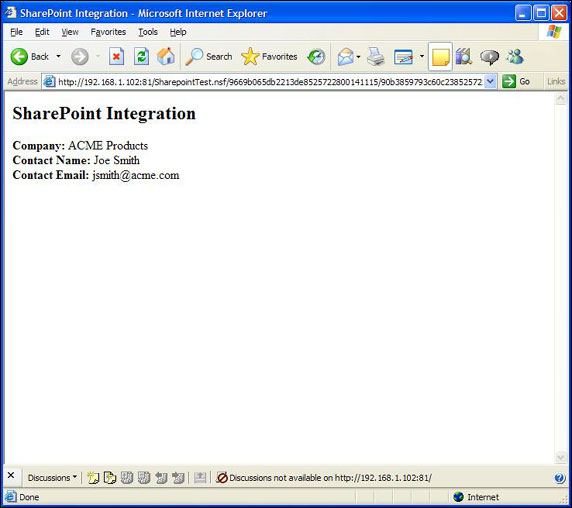Toggle the Discuss yellow note button
The width and height of the screenshot is (572, 508).
click(x=440, y=57)
